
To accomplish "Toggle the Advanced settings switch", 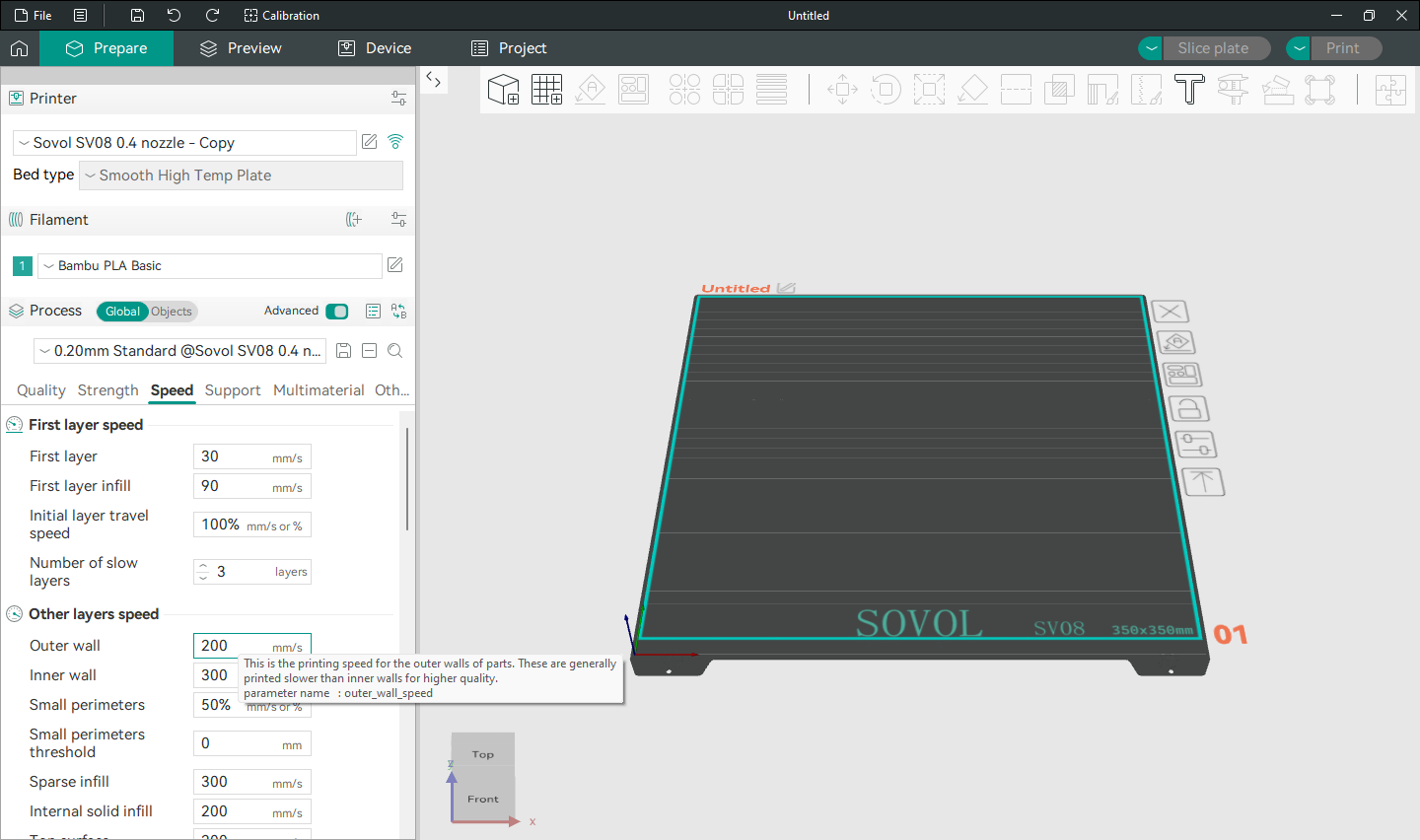I will [337, 312].
